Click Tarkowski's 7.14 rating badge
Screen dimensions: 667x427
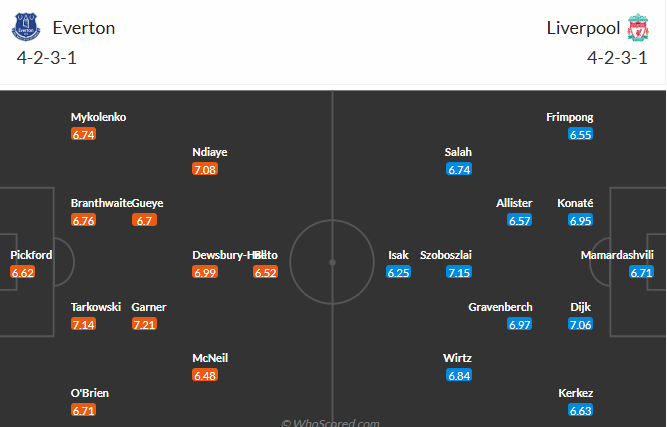coord(83,324)
